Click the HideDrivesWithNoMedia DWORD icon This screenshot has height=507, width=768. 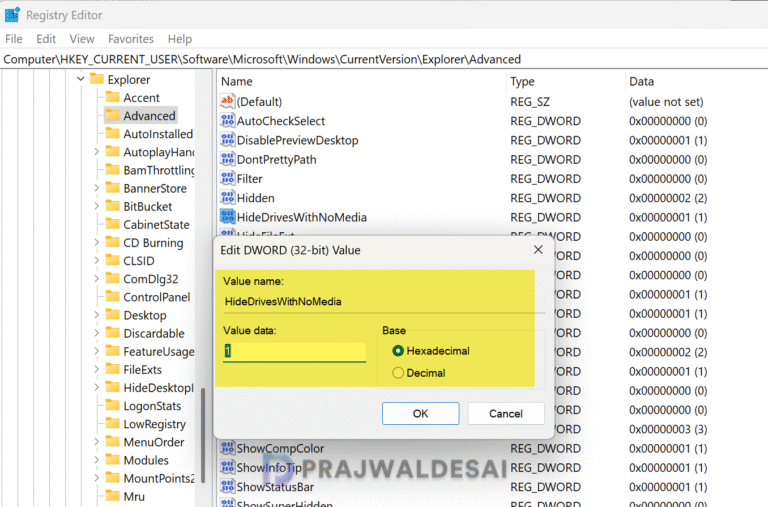[x=227, y=217]
